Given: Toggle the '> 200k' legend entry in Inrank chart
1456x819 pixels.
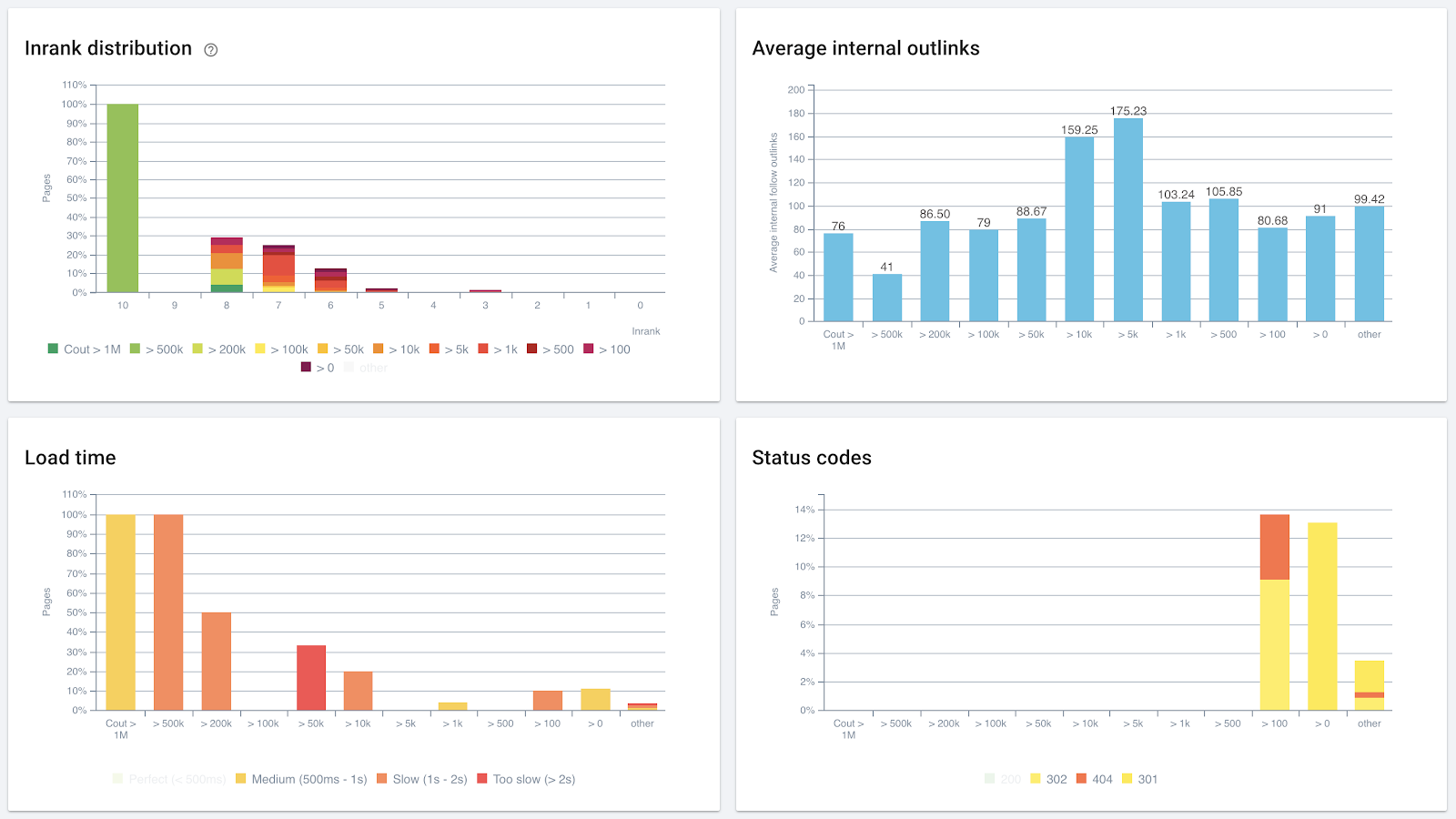Looking at the screenshot, I should click(219, 349).
